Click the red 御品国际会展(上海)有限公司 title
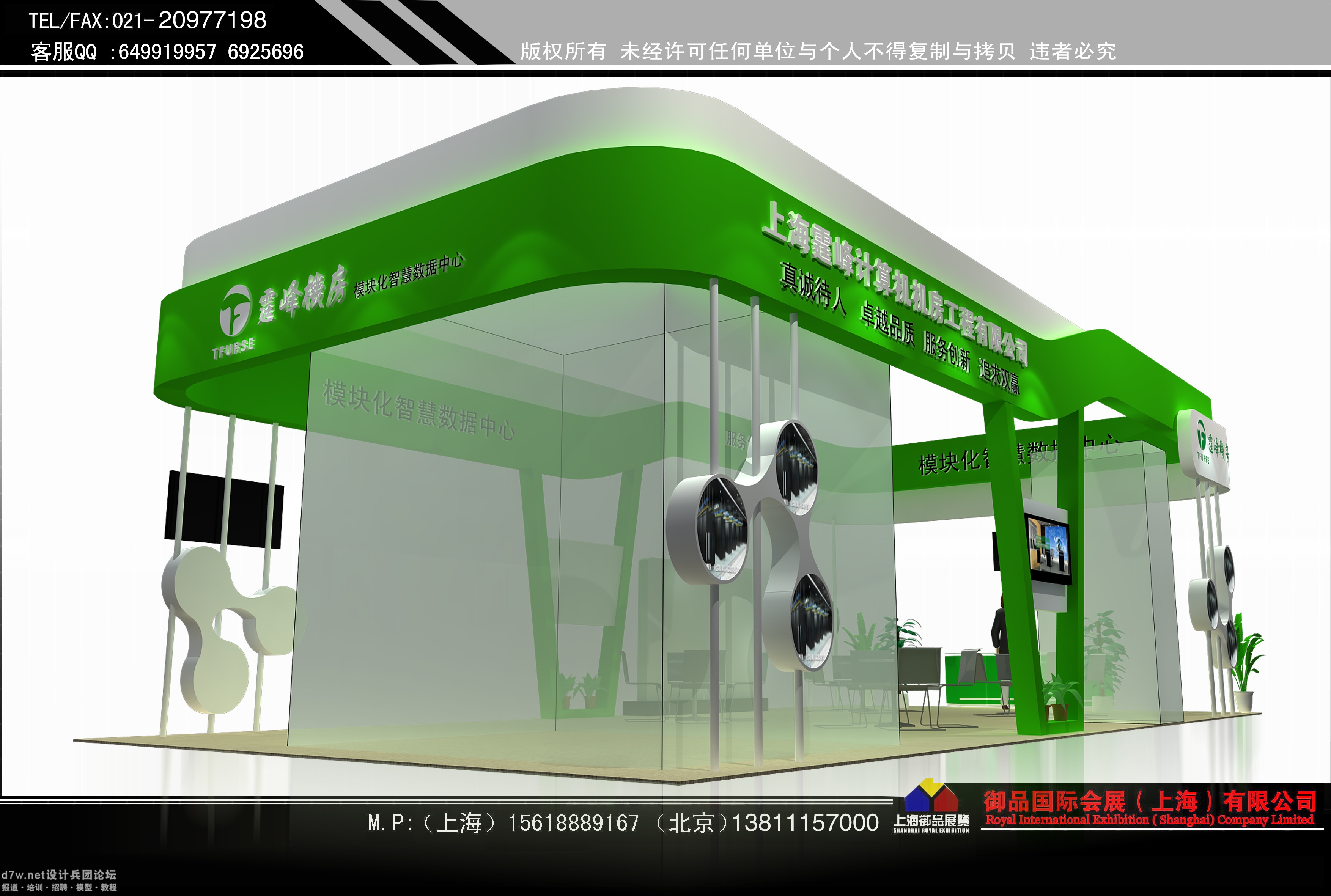 [x=1150, y=802]
